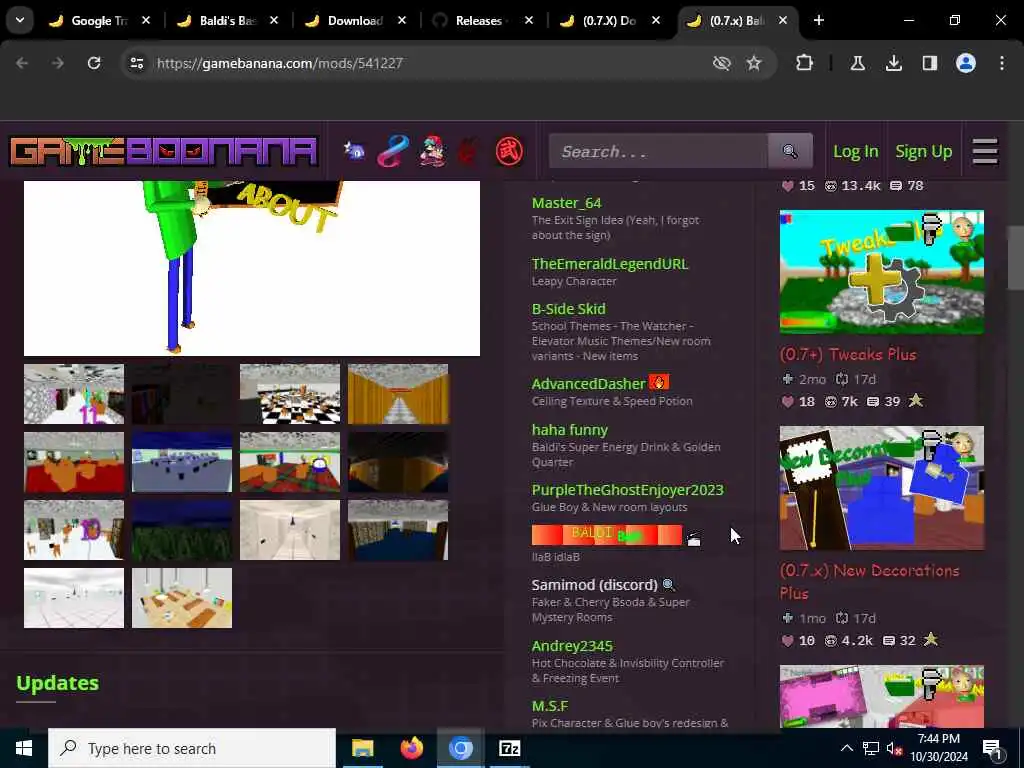Launch Firefox from taskbar
Viewport: 1024px width, 768px height.
[x=411, y=748]
